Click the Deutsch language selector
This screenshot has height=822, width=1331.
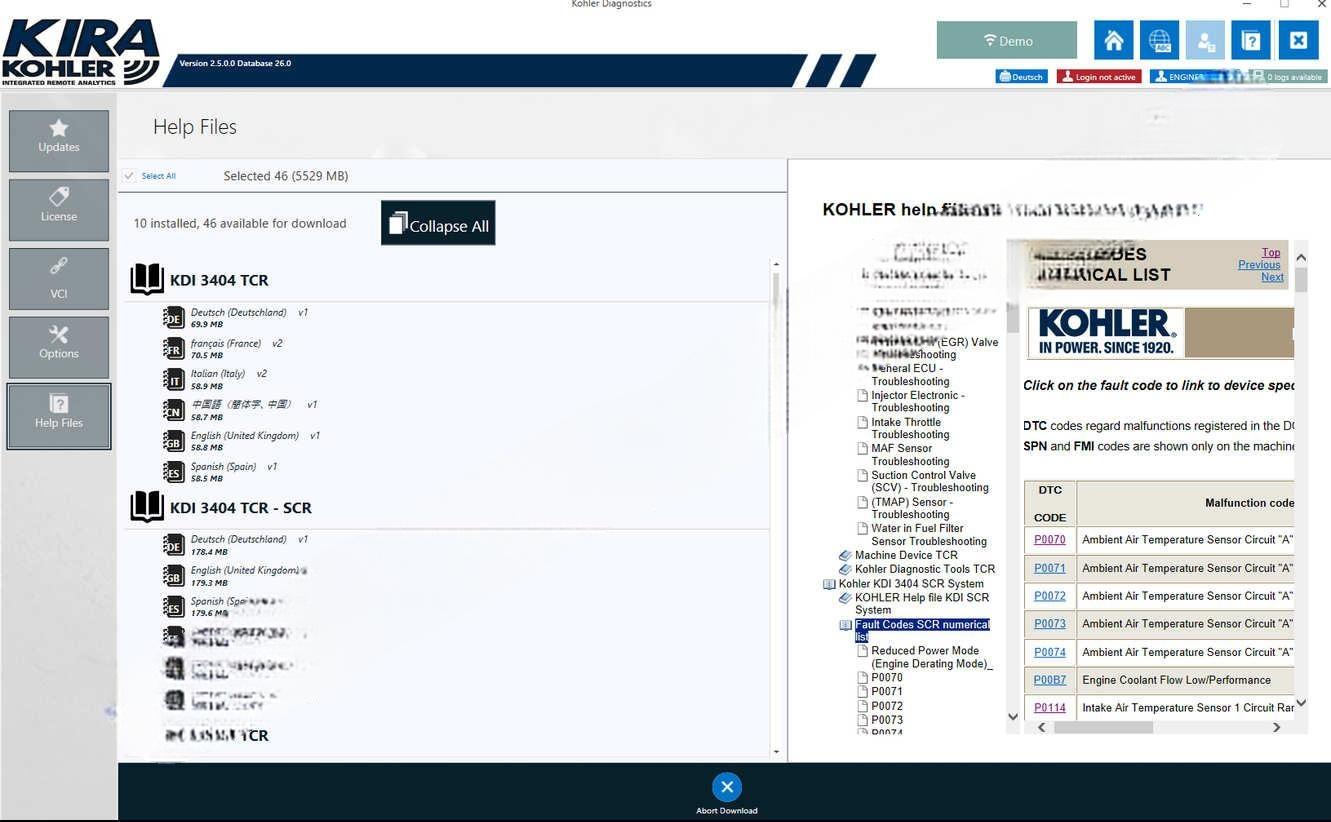pos(1020,77)
